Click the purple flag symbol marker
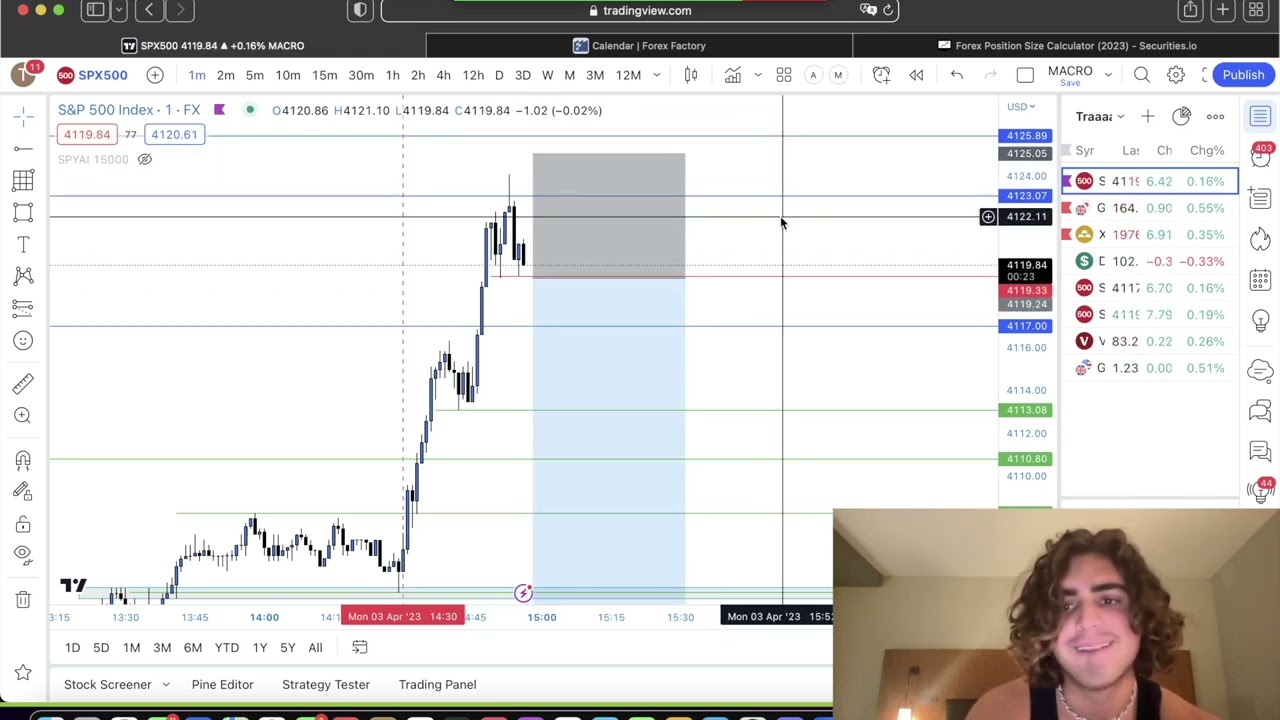1280x720 pixels. click(220, 110)
